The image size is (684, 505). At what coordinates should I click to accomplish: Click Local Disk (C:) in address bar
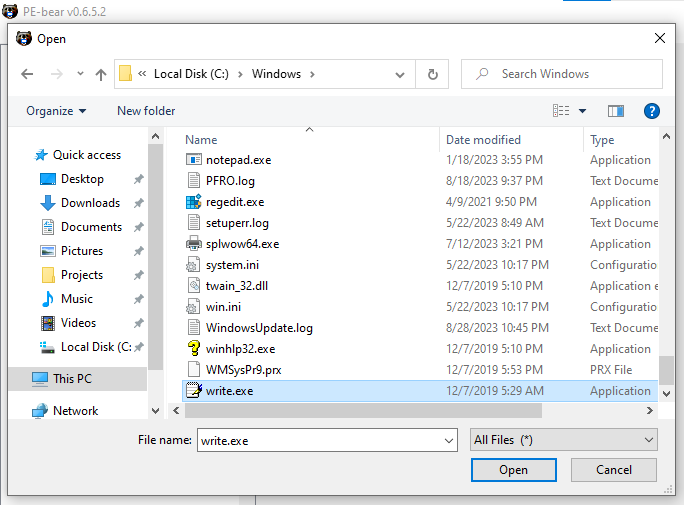tap(191, 74)
